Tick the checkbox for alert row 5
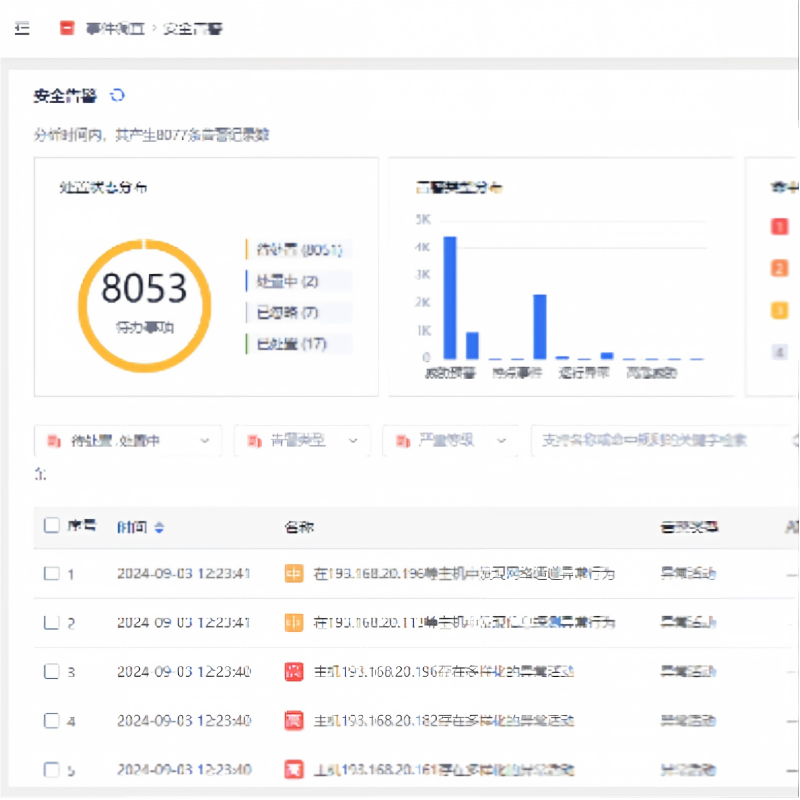The image size is (800, 800). click(x=52, y=769)
